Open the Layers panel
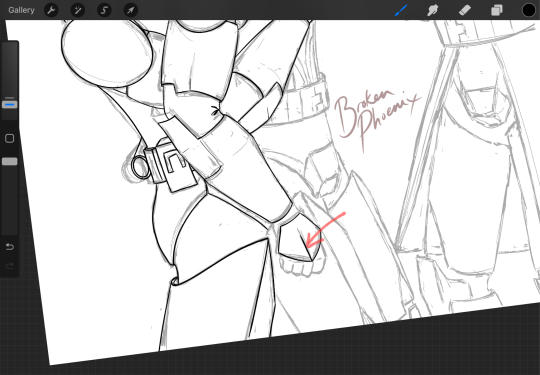The width and height of the screenshot is (540, 375). [497, 10]
